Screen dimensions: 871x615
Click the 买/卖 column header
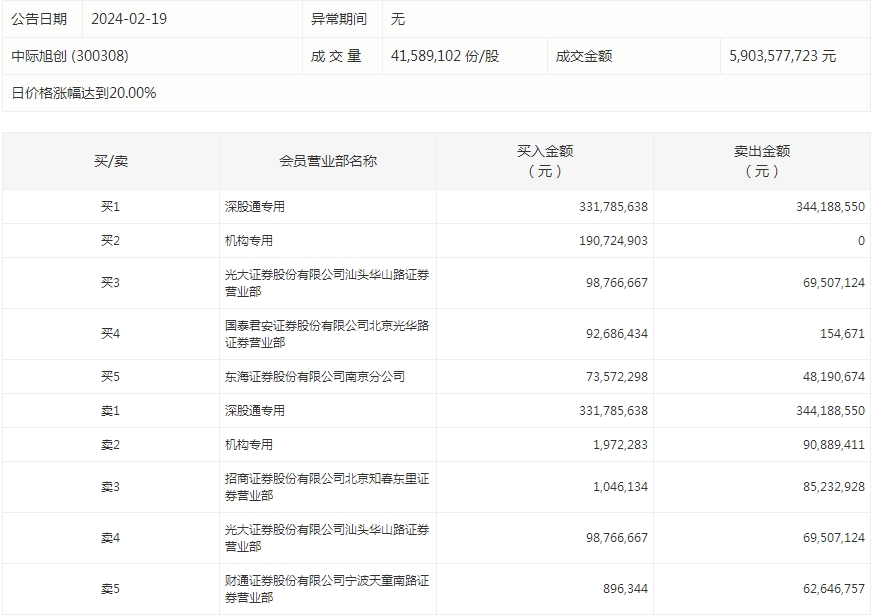[x=111, y=161]
